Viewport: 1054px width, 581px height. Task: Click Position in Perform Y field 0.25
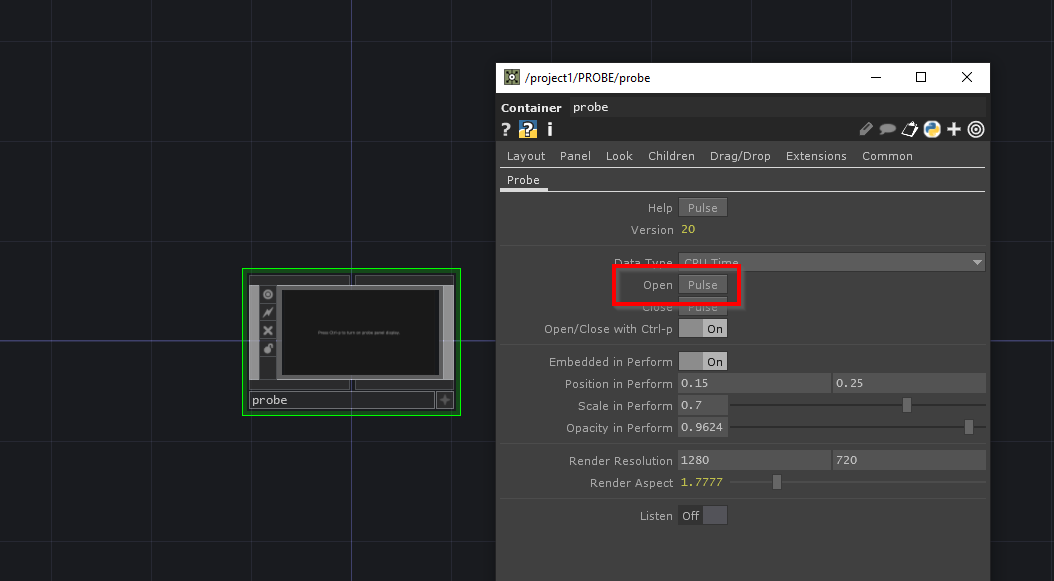coord(909,383)
